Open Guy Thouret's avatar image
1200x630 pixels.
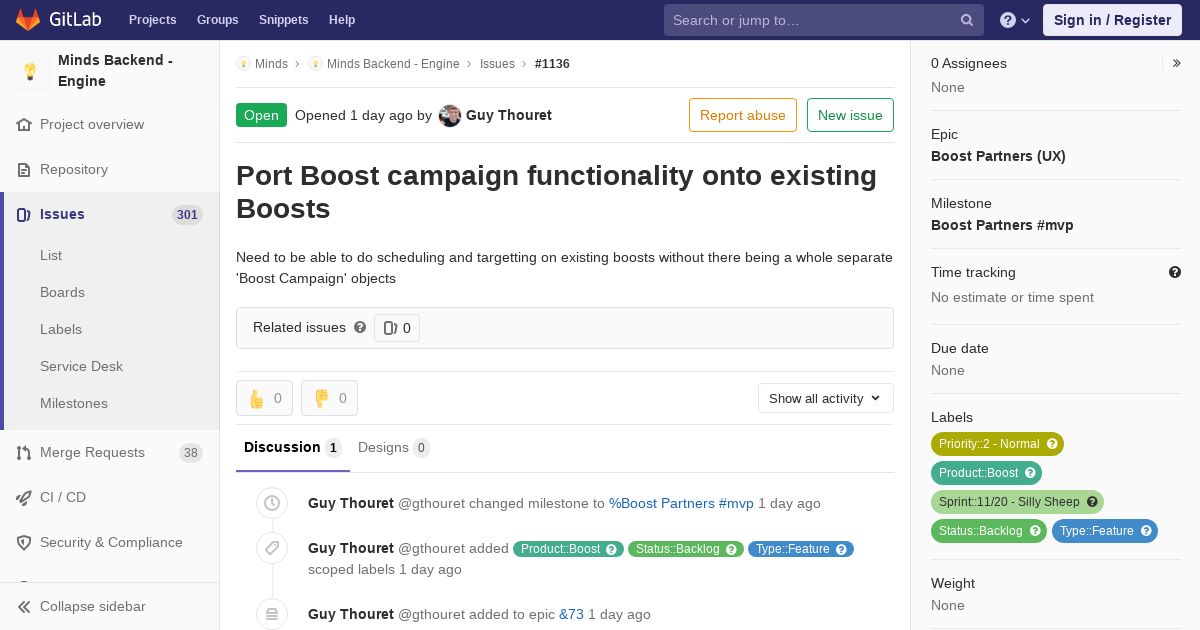click(450, 115)
